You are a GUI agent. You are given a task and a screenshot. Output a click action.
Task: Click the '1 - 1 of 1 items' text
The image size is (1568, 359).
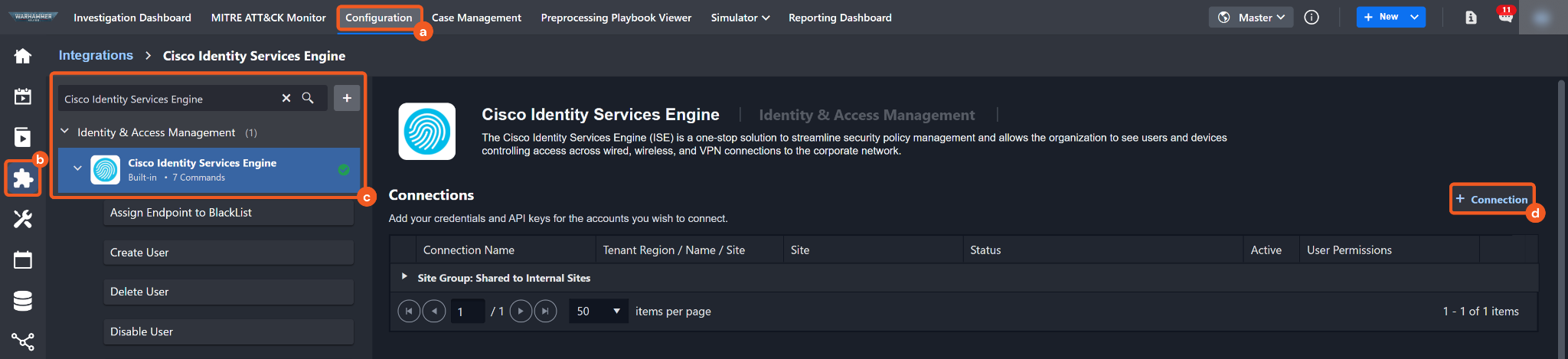(x=1481, y=312)
